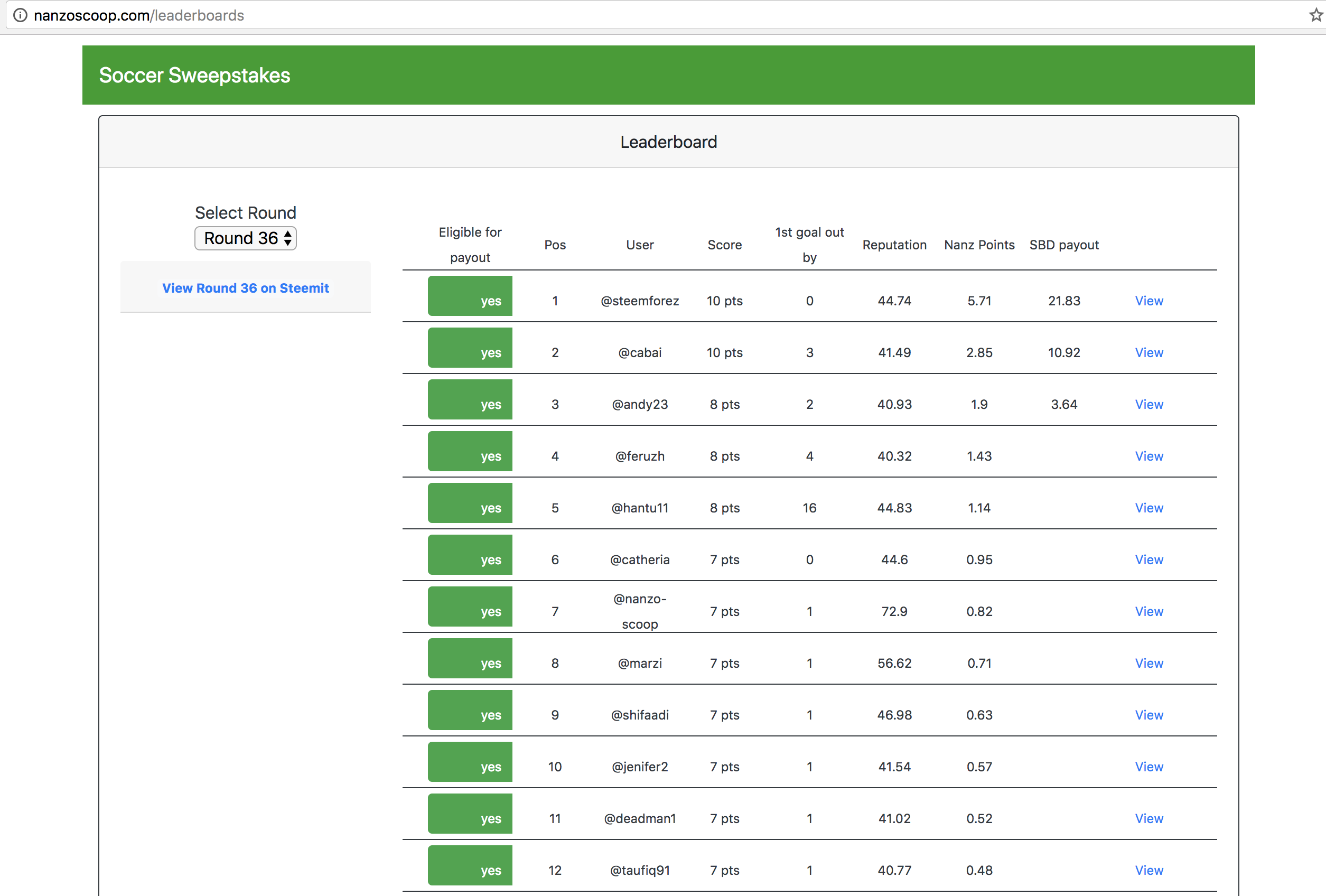Image resolution: width=1326 pixels, height=896 pixels.
Task: Click View link for @cabai row
Action: click(x=1148, y=353)
